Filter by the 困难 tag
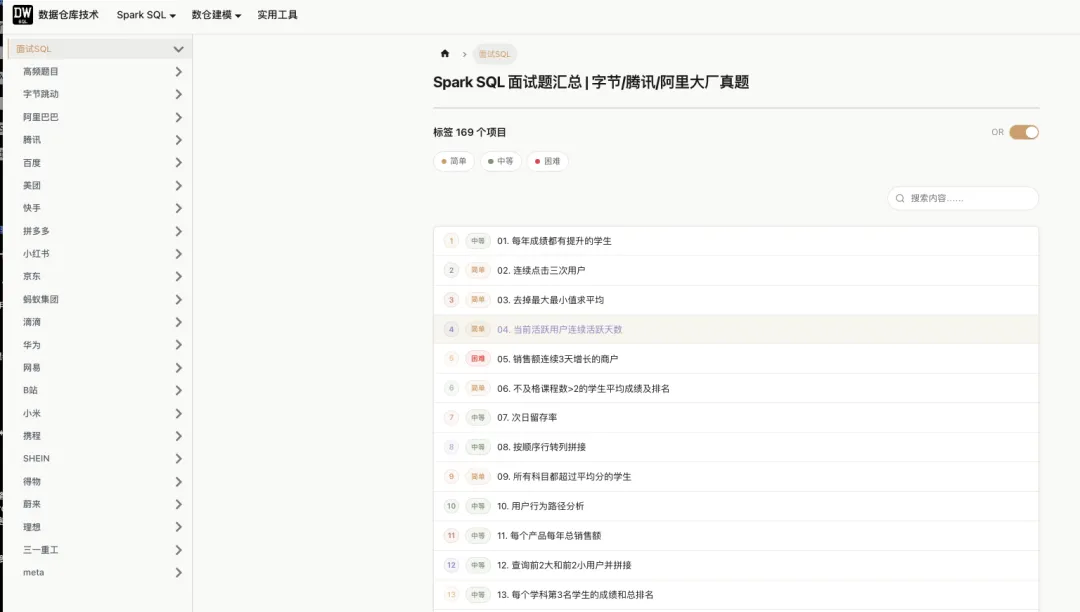The height and width of the screenshot is (612, 1080). [x=548, y=161]
